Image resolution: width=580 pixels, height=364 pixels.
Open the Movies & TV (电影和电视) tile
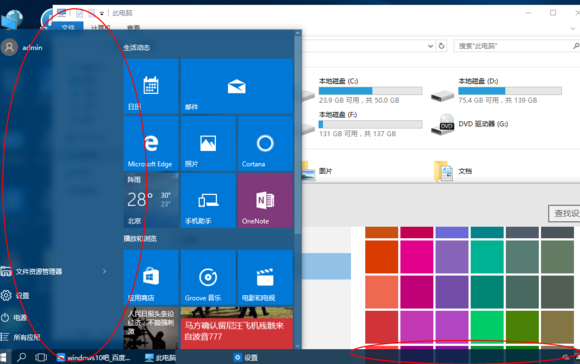point(265,277)
